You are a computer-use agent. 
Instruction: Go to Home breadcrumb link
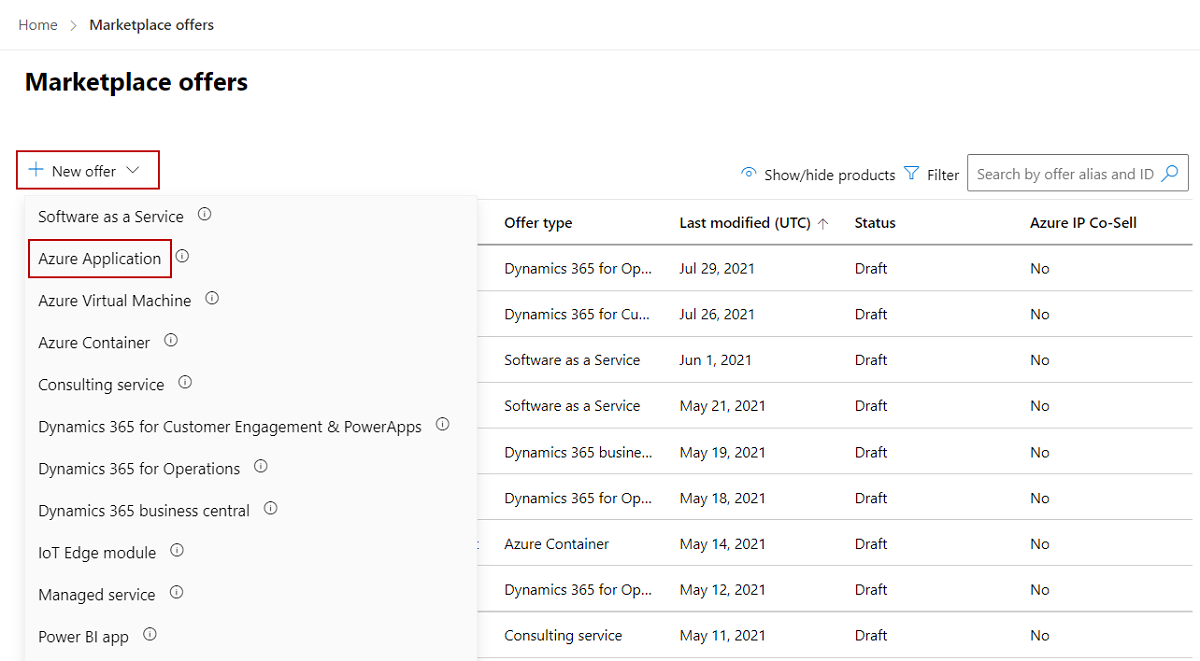click(38, 25)
